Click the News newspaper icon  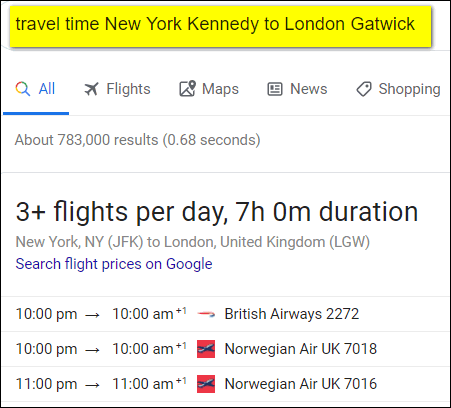(275, 89)
